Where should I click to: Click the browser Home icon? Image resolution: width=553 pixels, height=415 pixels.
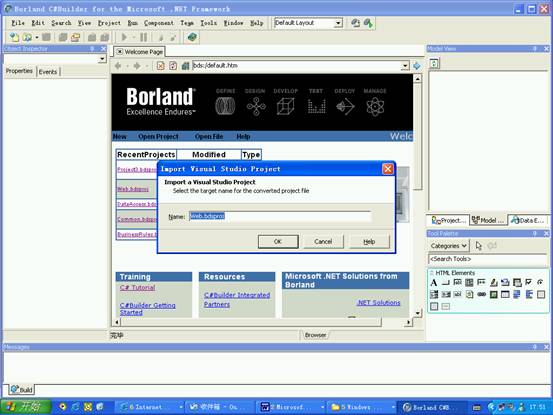pos(185,66)
